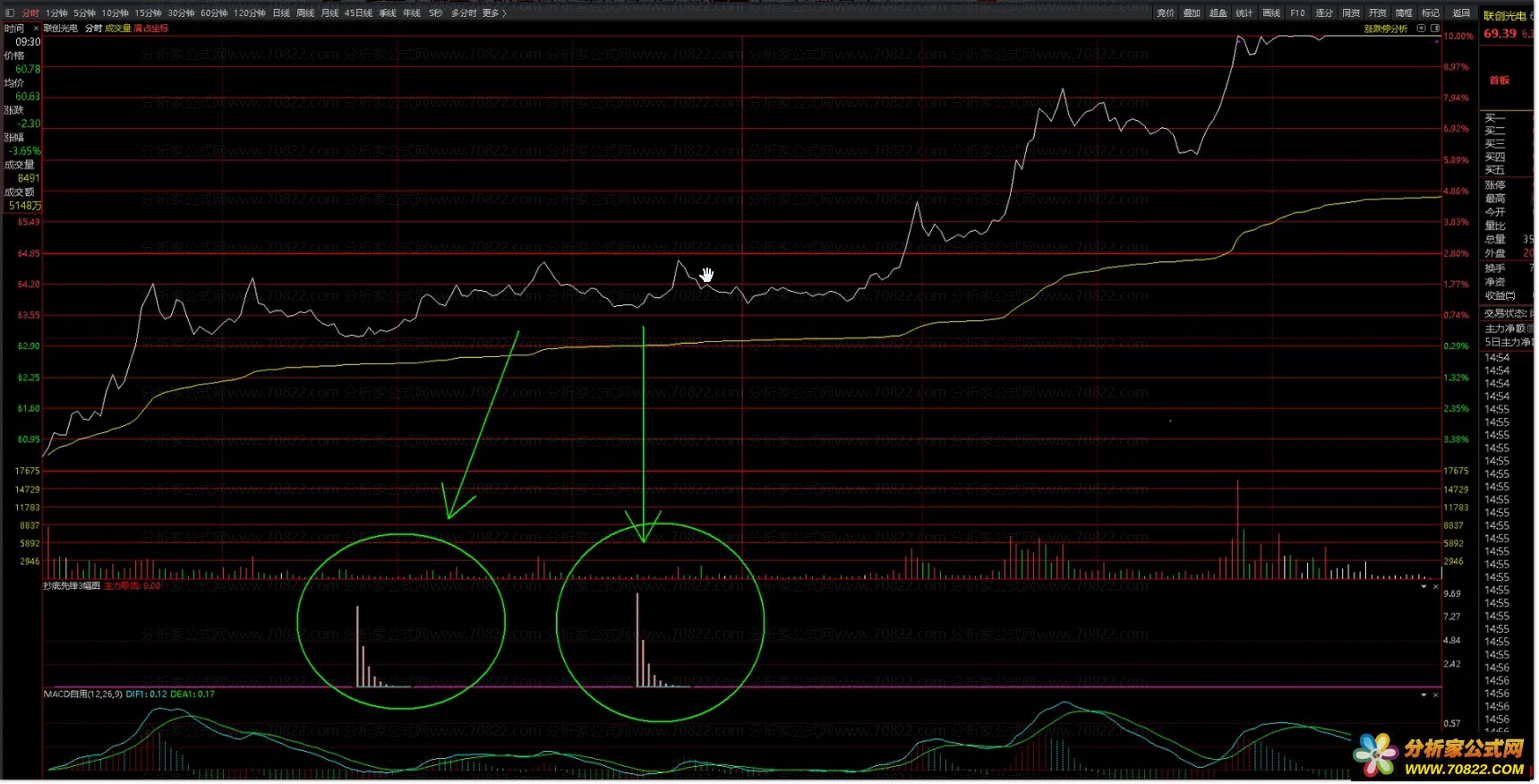The height and width of the screenshot is (784, 1539).
Task: Open the 日线 daily chart
Action: [281, 13]
